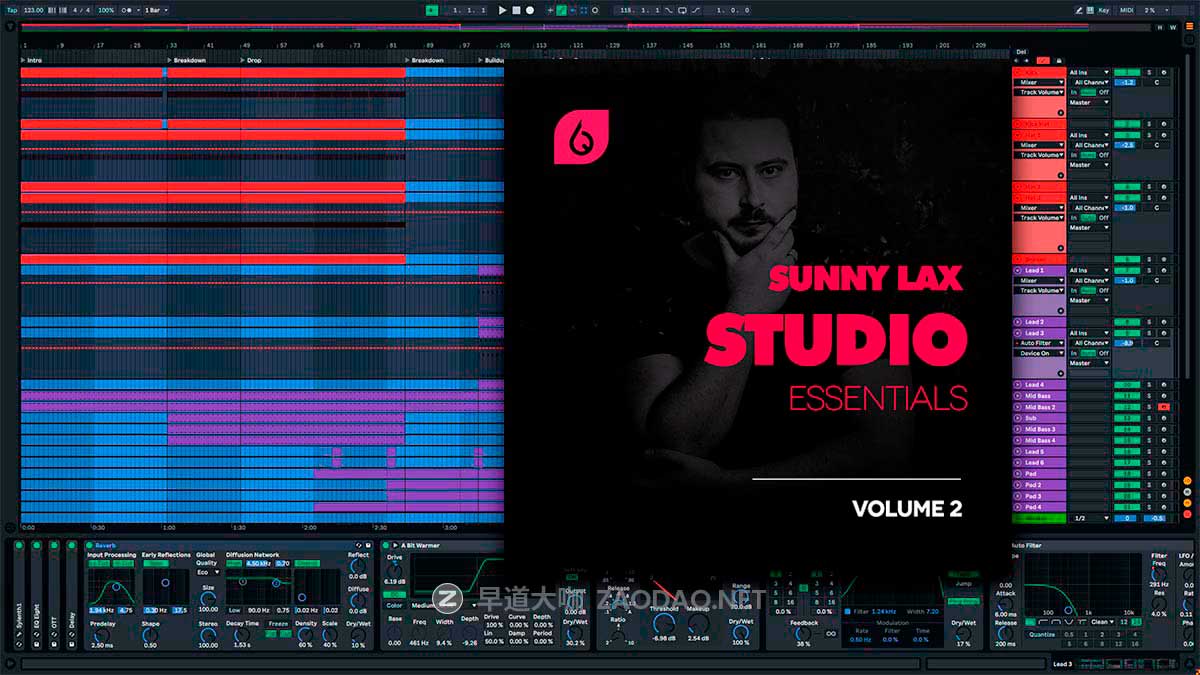Open Reverb Global Quality Eco dropdown
1200x675 pixels.
tap(207, 572)
